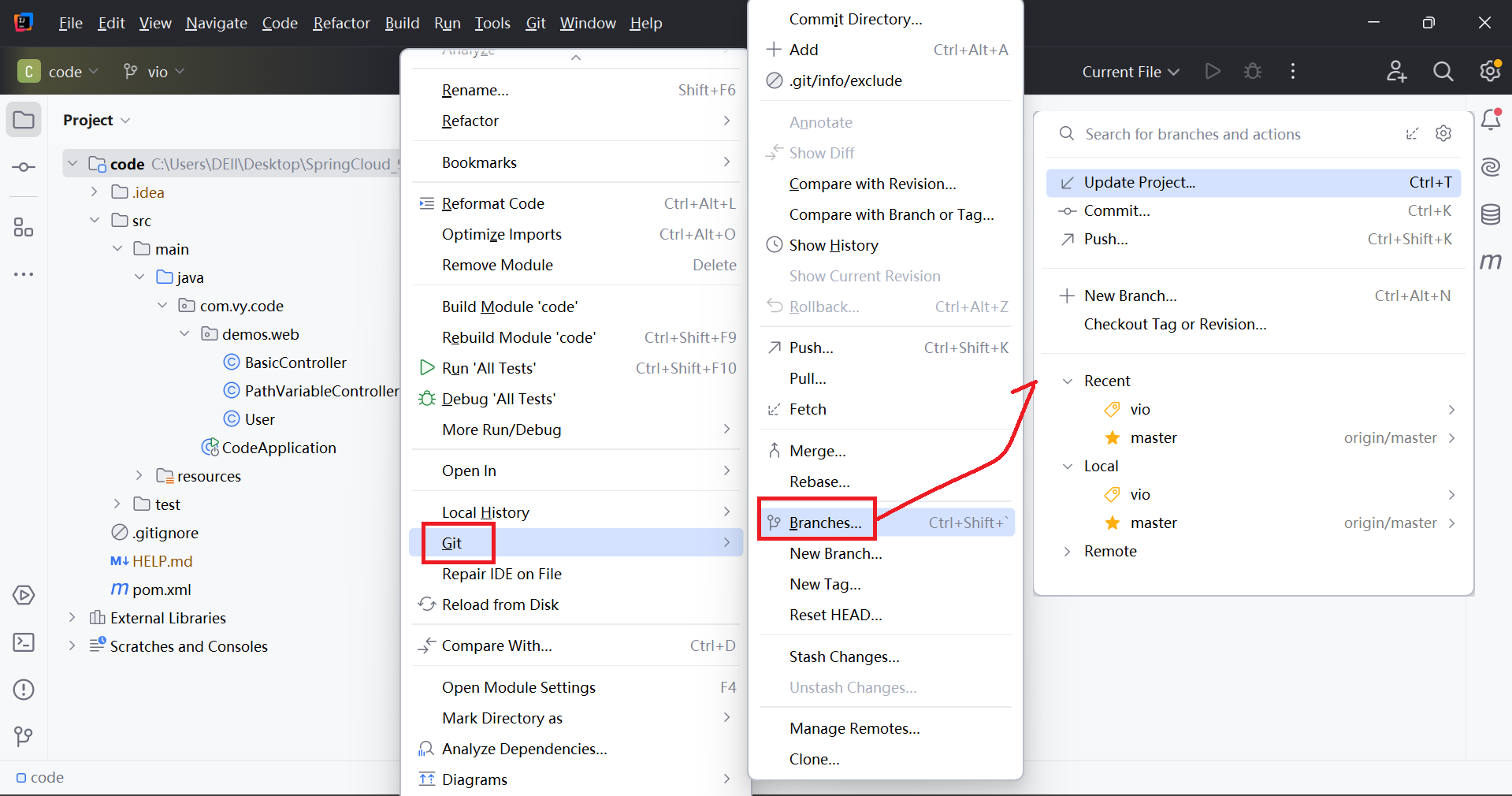This screenshot has height=796, width=1512.
Task: Choose Show History in Git submenu
Action: (886, 245)
